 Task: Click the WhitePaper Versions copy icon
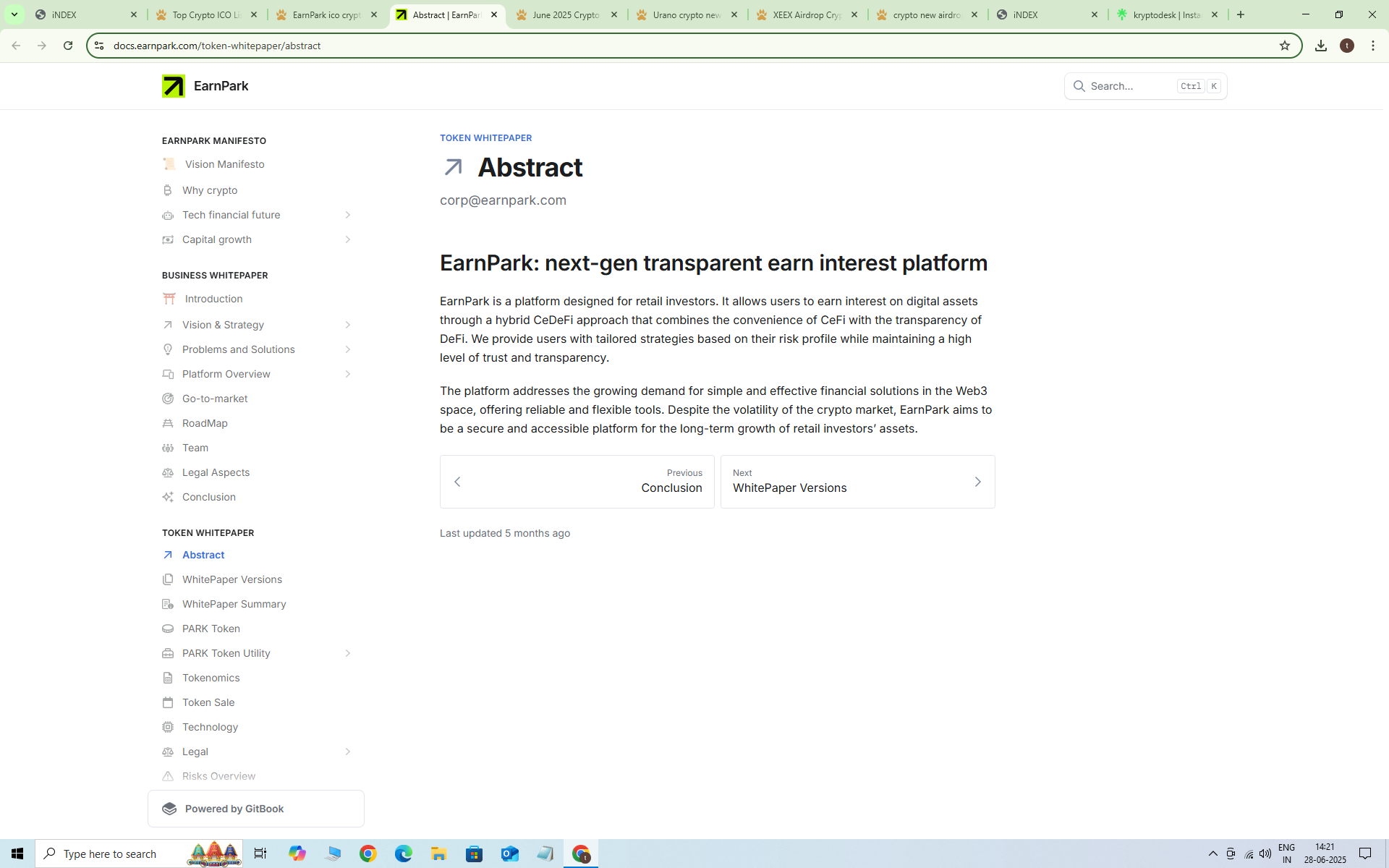168,579
